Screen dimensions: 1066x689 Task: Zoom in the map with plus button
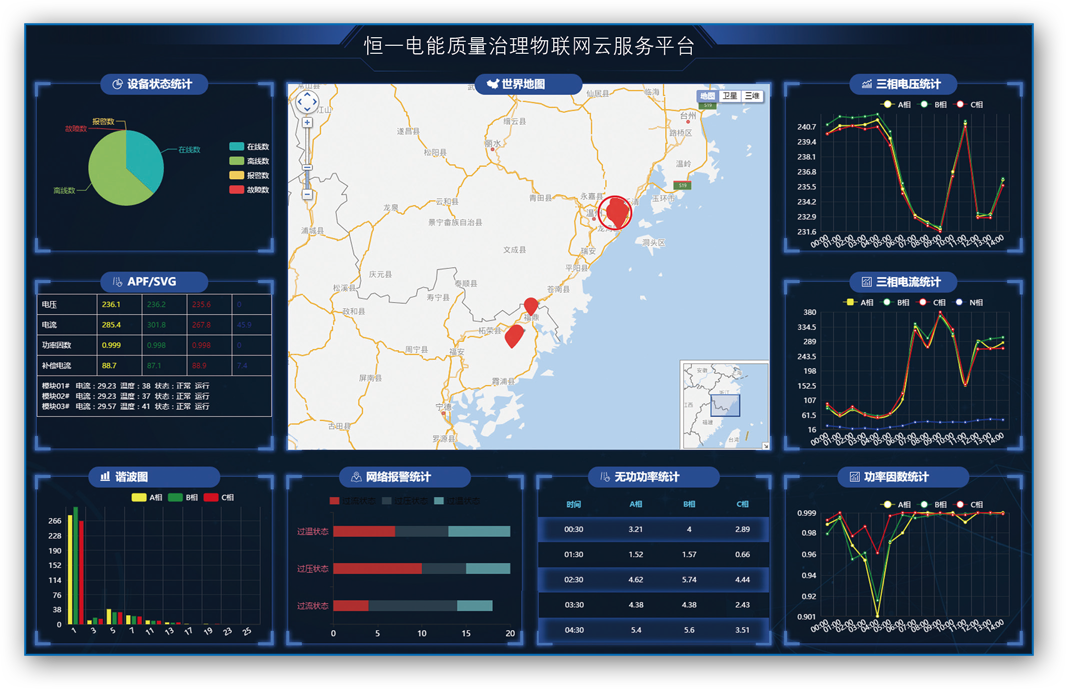(x=307, y=123)
